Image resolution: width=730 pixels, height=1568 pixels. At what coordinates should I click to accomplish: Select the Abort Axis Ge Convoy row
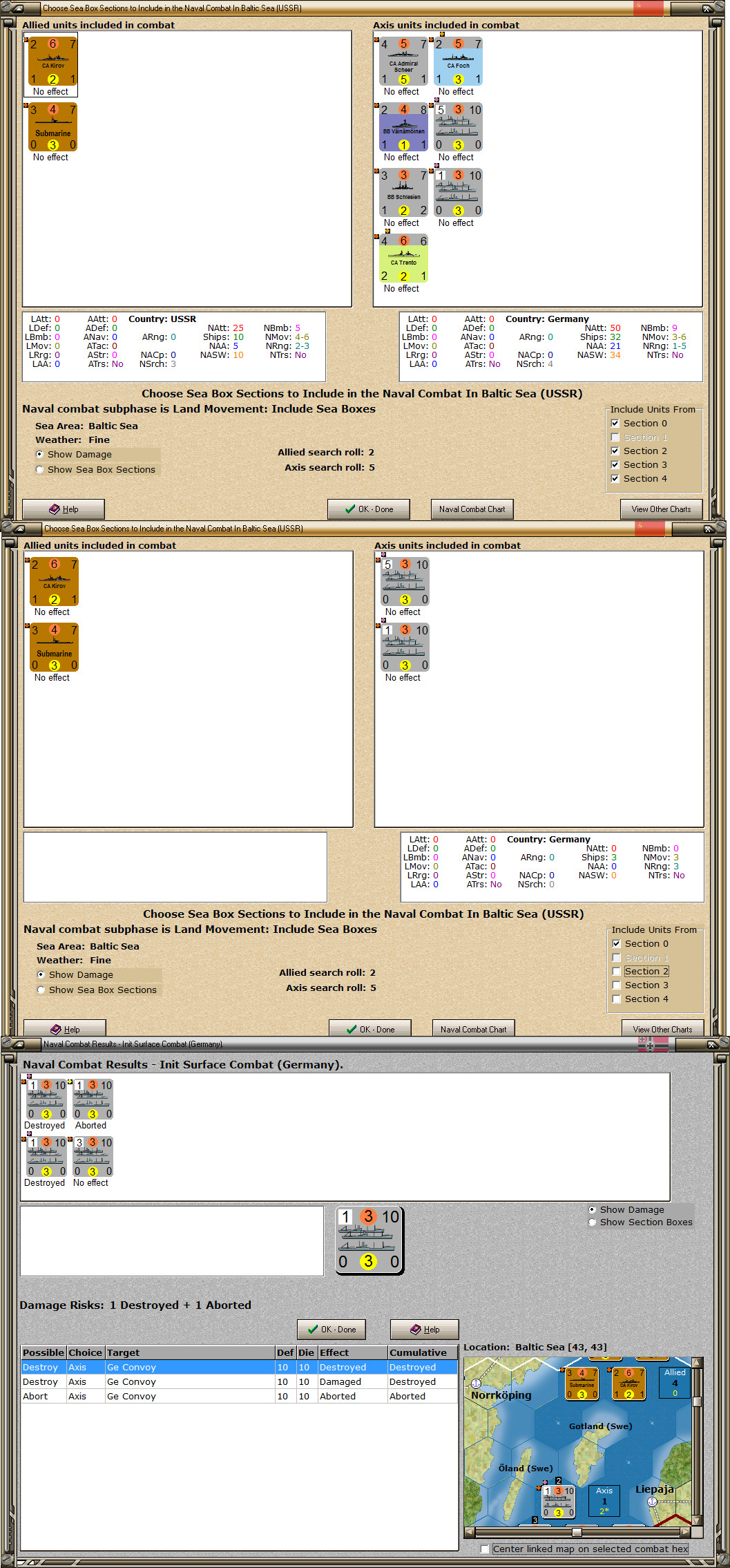240,1396
